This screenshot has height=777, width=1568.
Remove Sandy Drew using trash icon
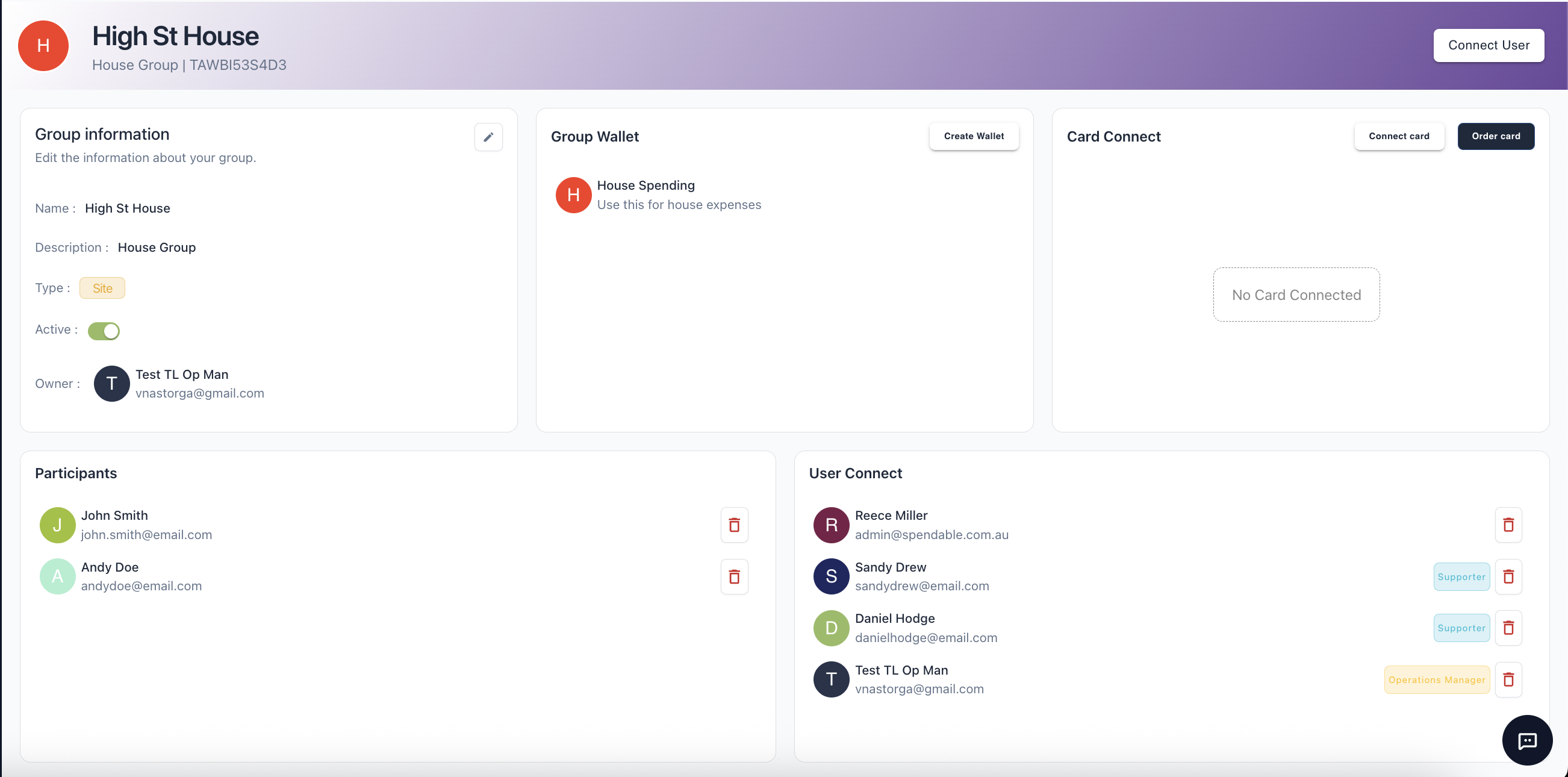[x=1508, y=576]
